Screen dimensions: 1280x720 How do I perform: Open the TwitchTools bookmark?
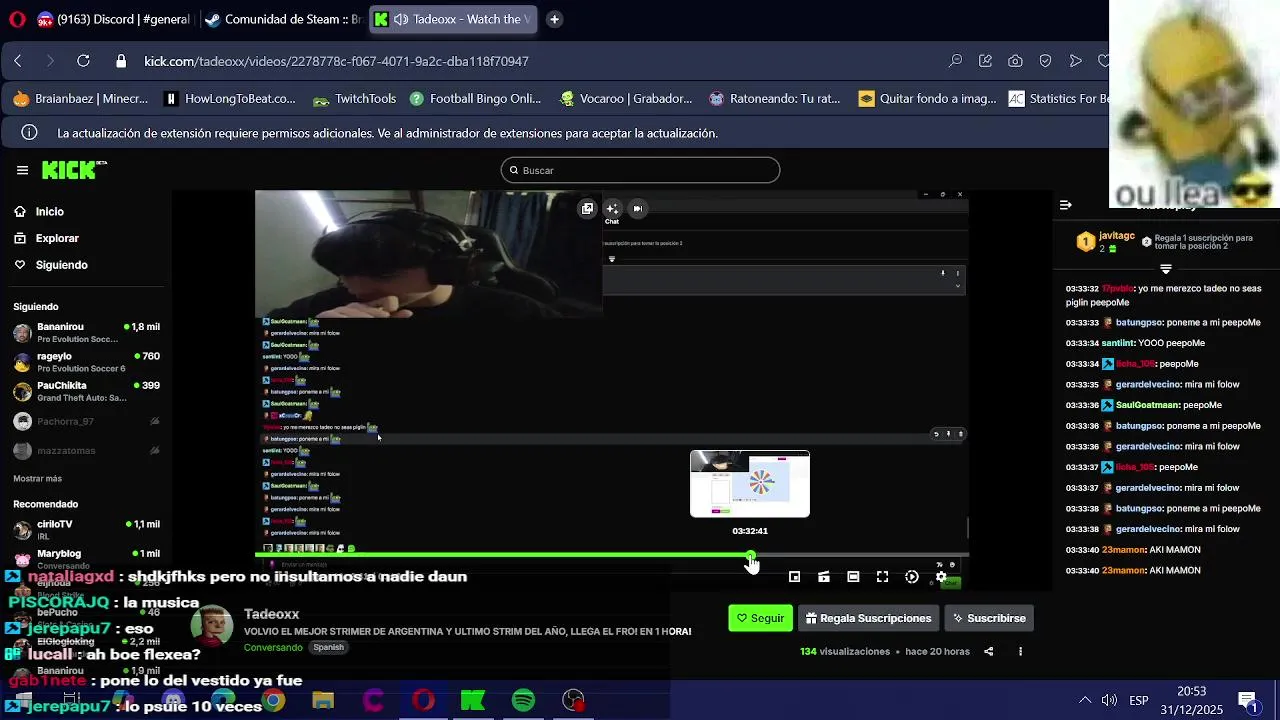(355, 99)
